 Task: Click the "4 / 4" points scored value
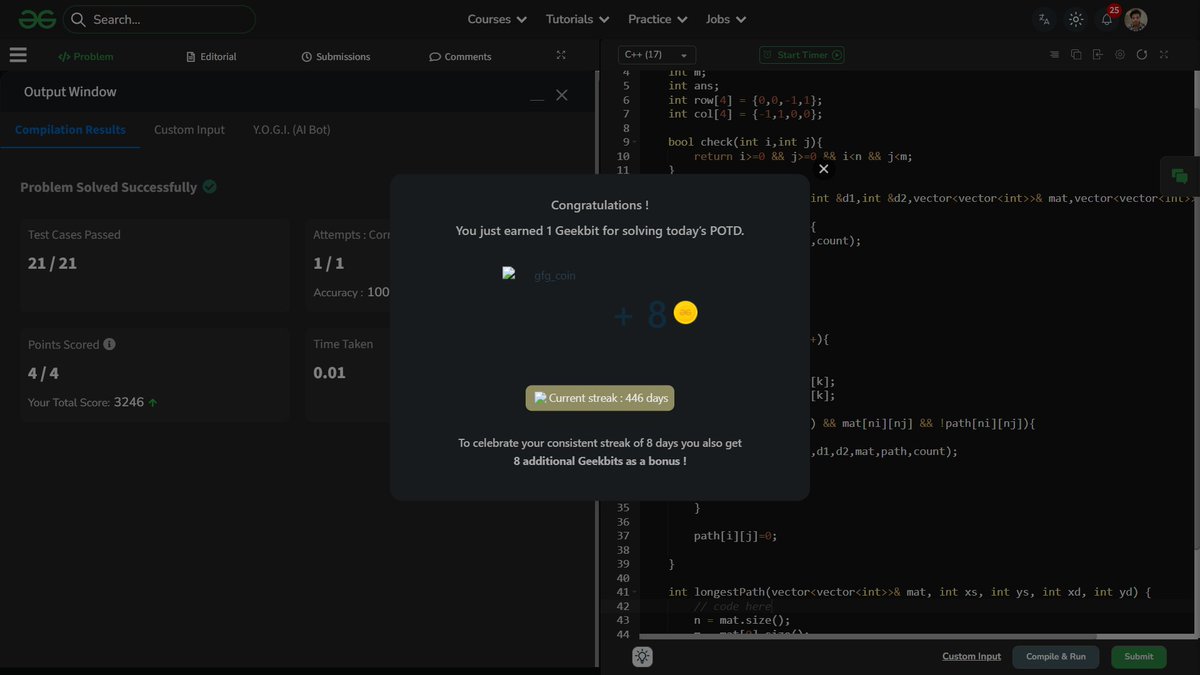tap(43, 373)
